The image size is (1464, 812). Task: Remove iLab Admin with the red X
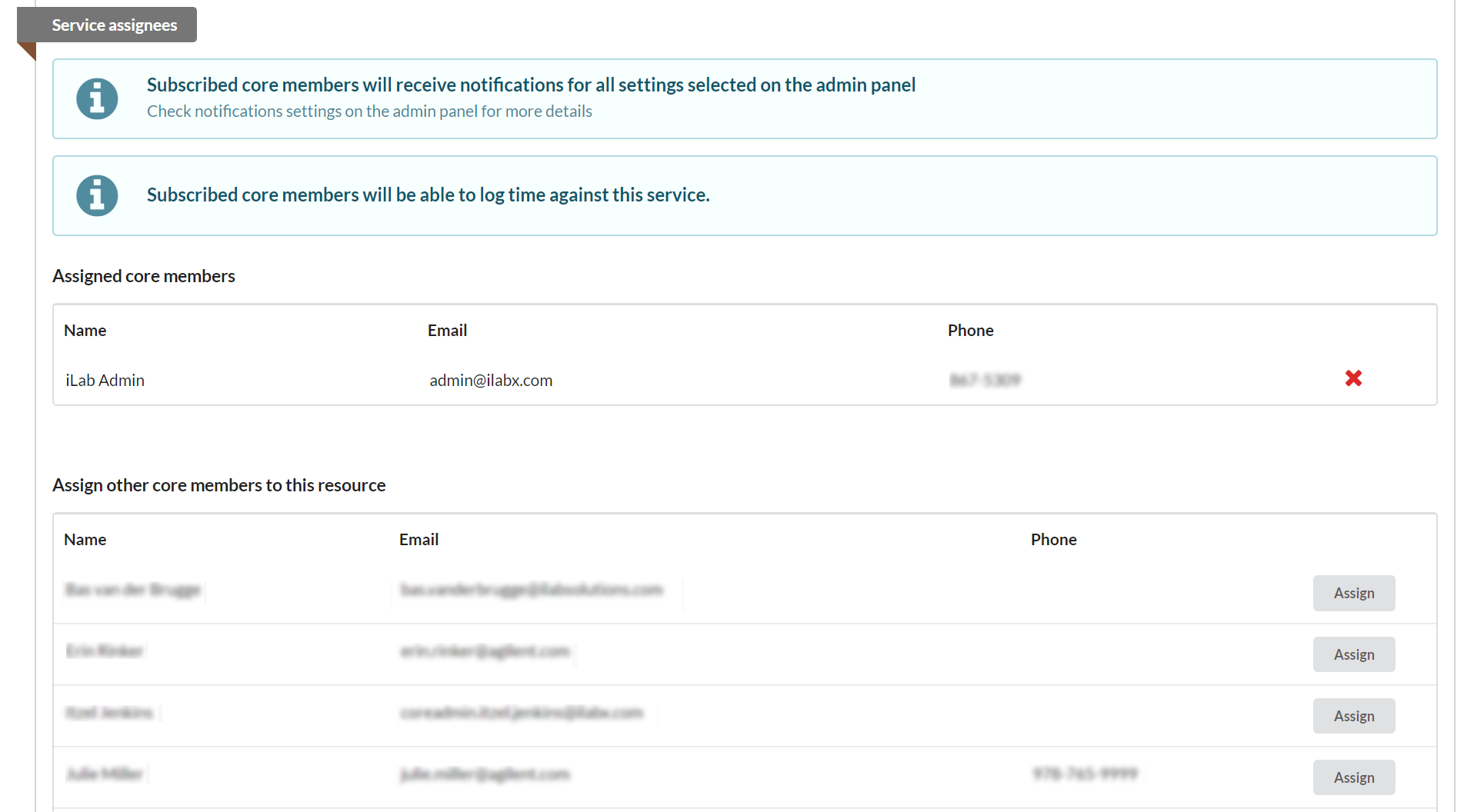point(1353,378)
